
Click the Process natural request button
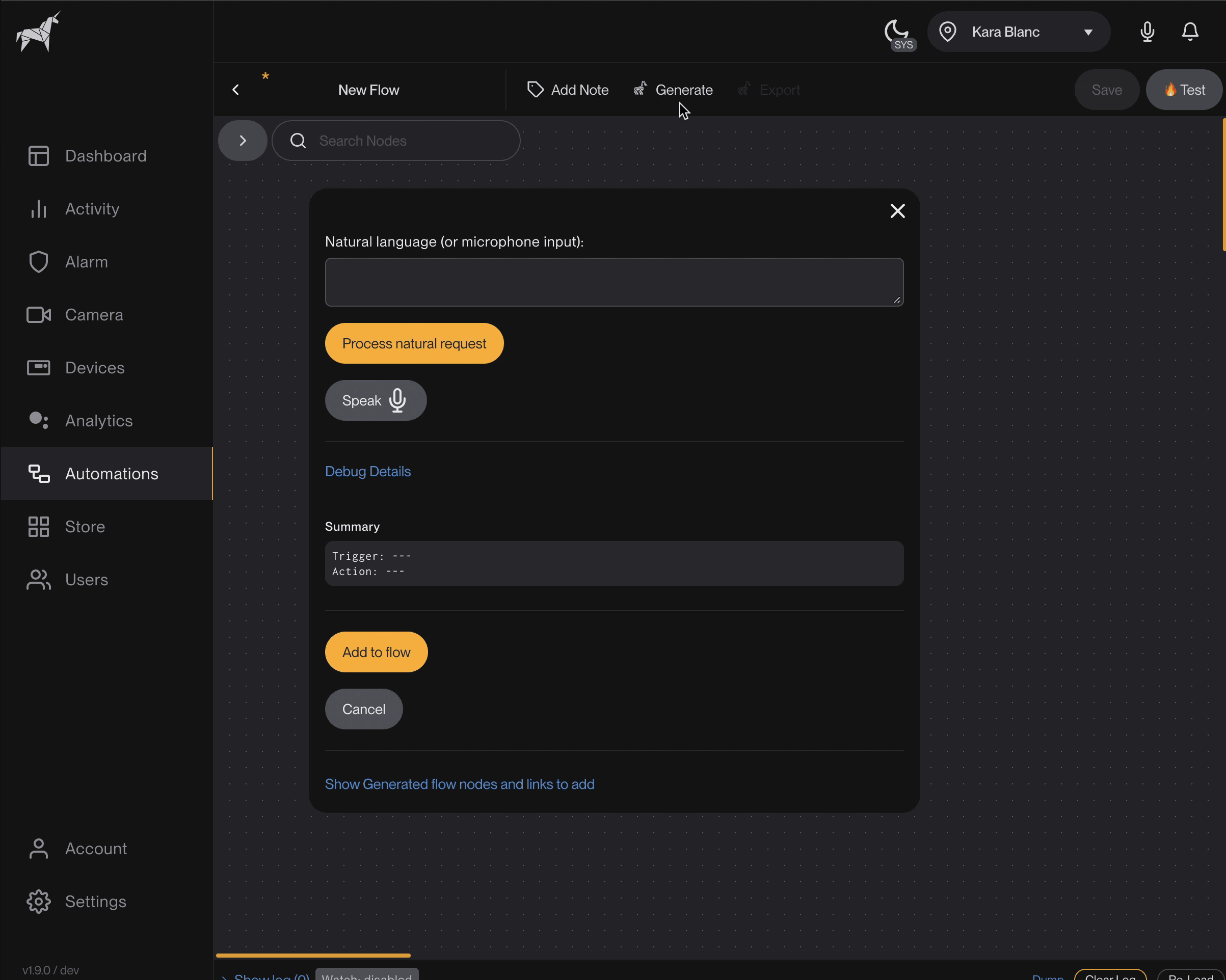tap(414, 343)
